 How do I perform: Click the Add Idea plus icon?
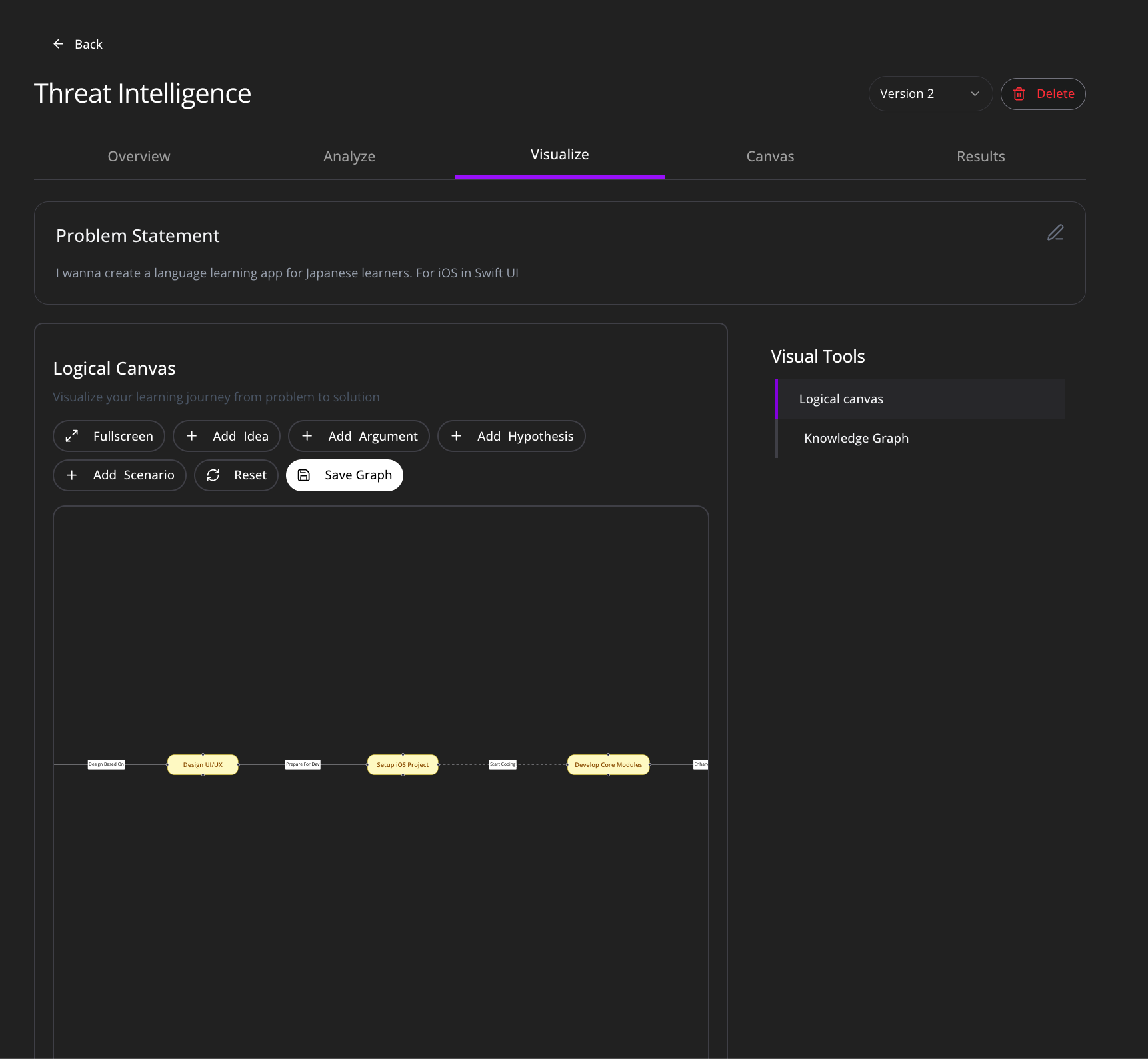click(x=191, y=436)
